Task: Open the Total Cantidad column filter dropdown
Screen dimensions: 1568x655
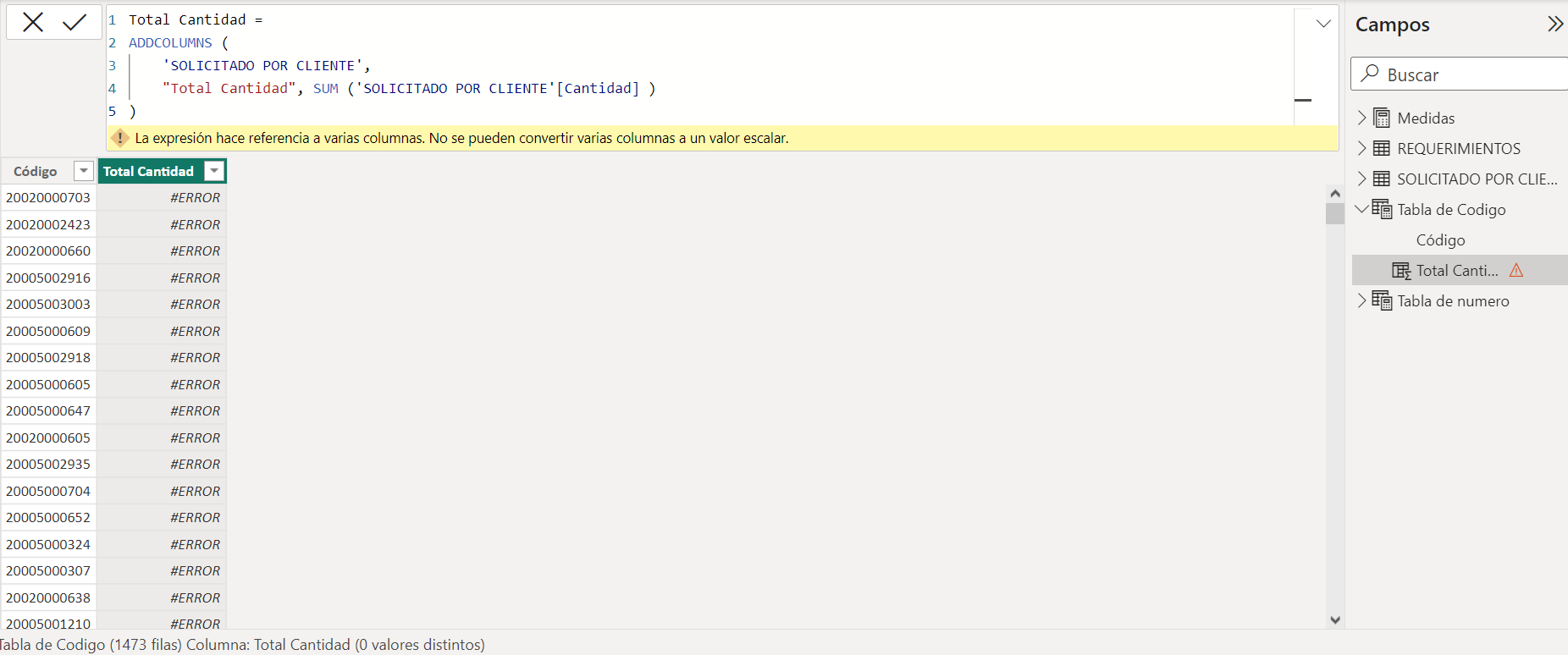Action: click(215, 171)
